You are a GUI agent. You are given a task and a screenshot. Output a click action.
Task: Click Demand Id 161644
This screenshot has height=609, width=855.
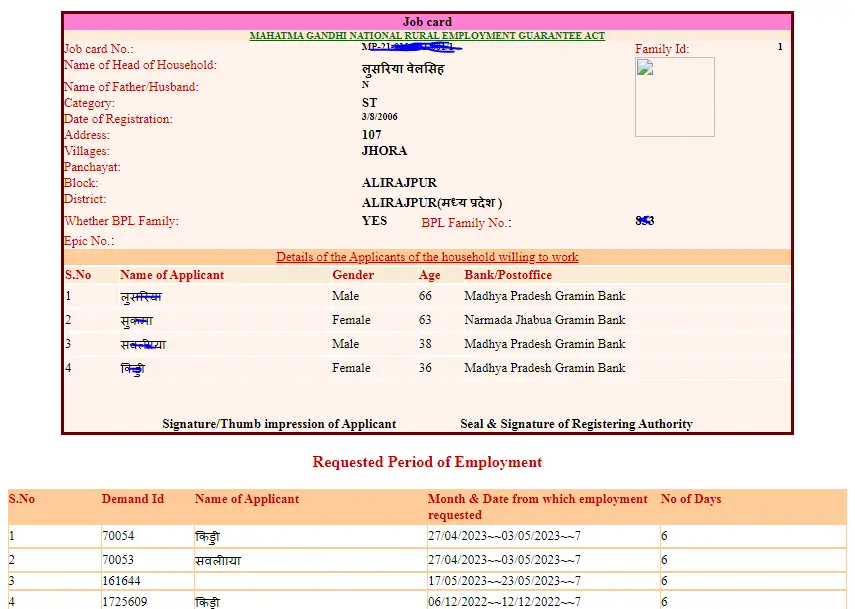coord(122,581)
